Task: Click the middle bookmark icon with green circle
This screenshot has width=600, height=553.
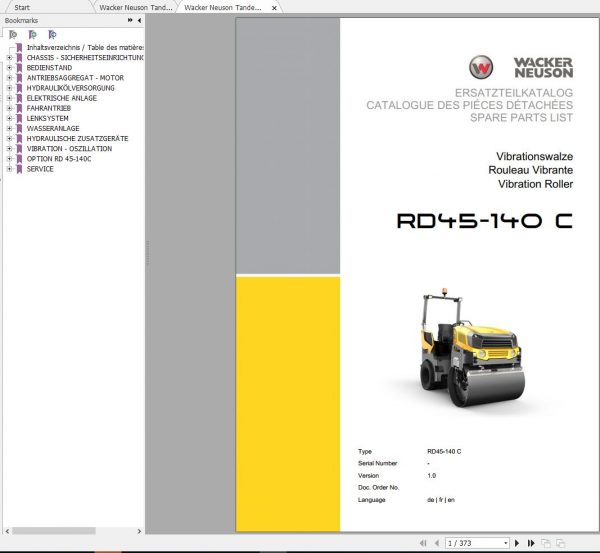Action: pyautogui.click(x=33, y=35)
